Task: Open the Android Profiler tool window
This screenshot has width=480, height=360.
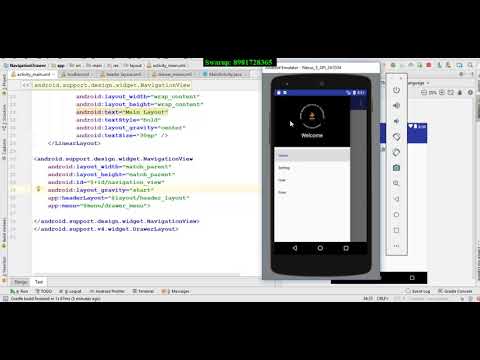Action: click(x=107, y=291)
